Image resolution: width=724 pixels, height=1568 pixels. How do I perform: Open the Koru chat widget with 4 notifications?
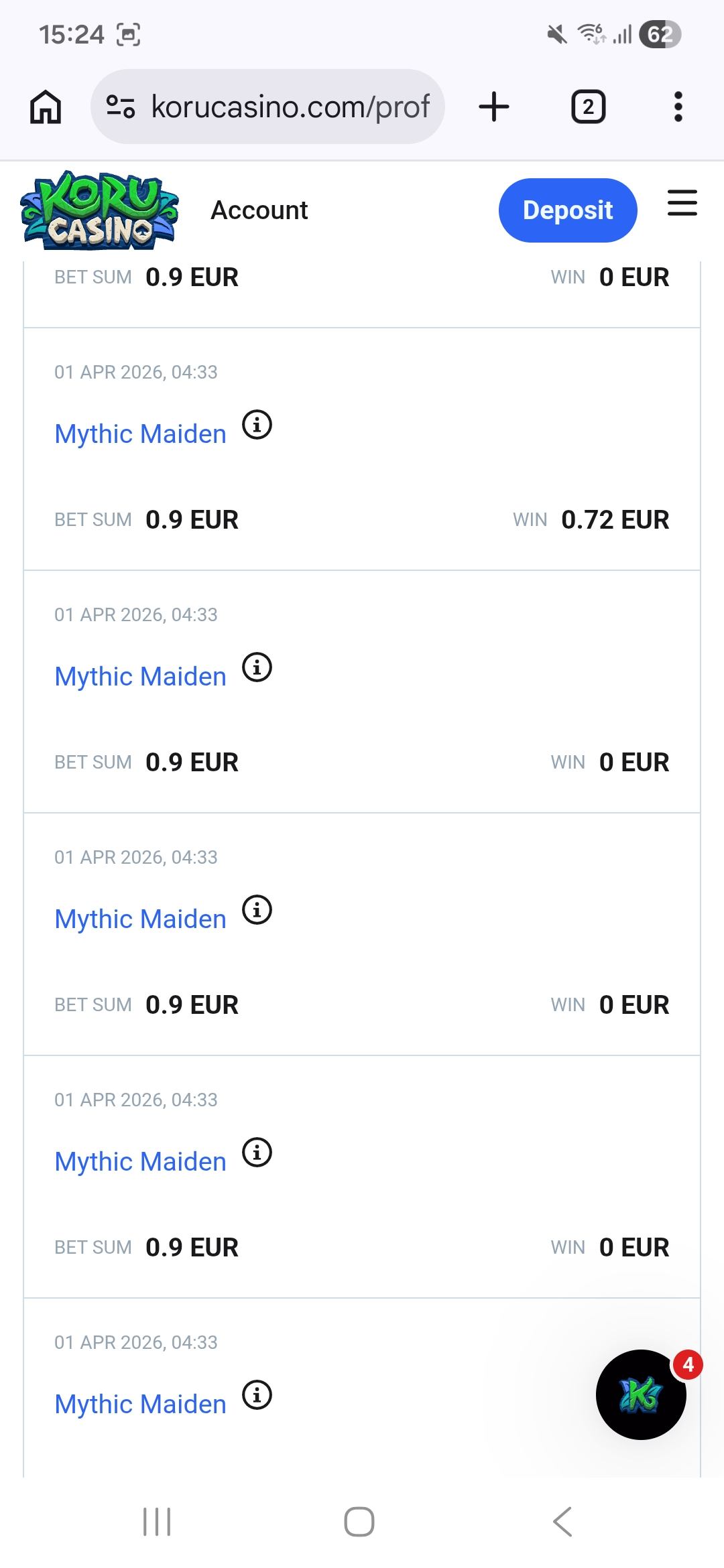641,1395
